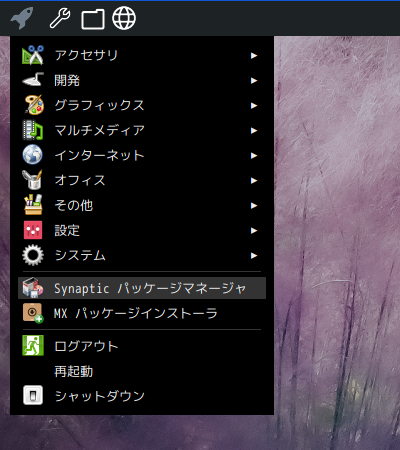Expand the 開発 submenu arrow
400x450 pixels.
click(x=254, y=80)
